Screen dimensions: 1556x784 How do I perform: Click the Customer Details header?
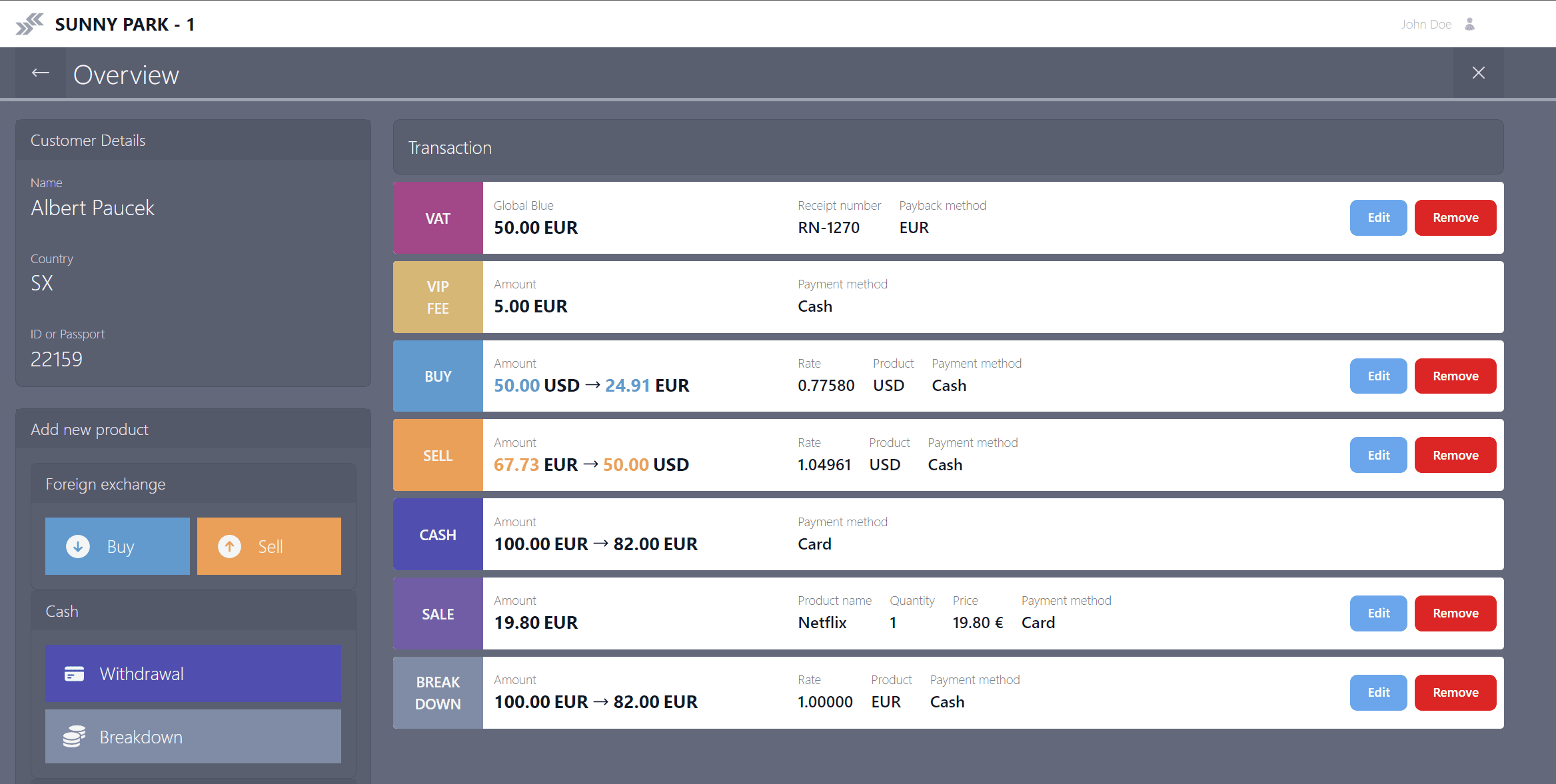[x=193, y=141]
